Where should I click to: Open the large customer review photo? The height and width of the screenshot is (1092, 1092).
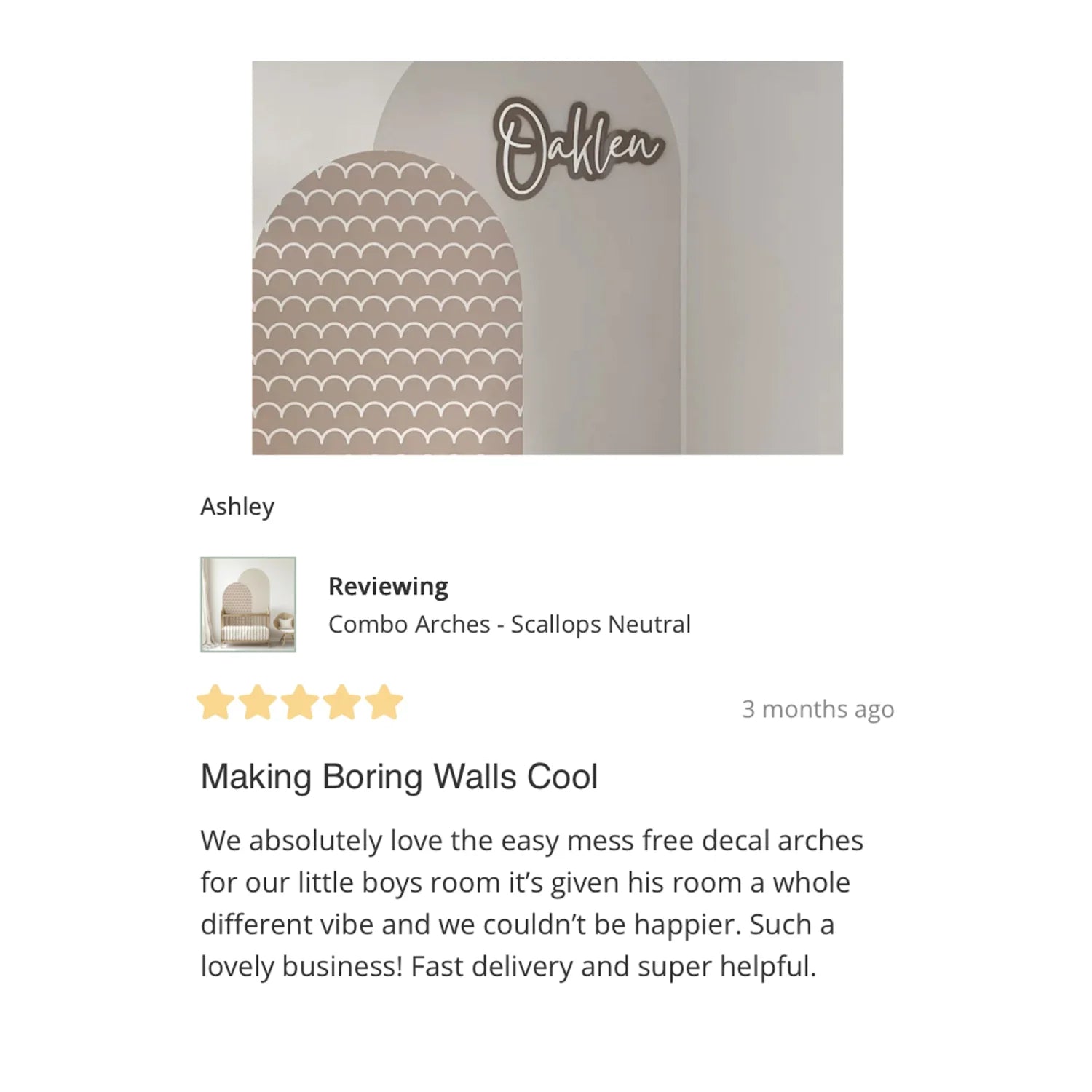pos(547,258)
